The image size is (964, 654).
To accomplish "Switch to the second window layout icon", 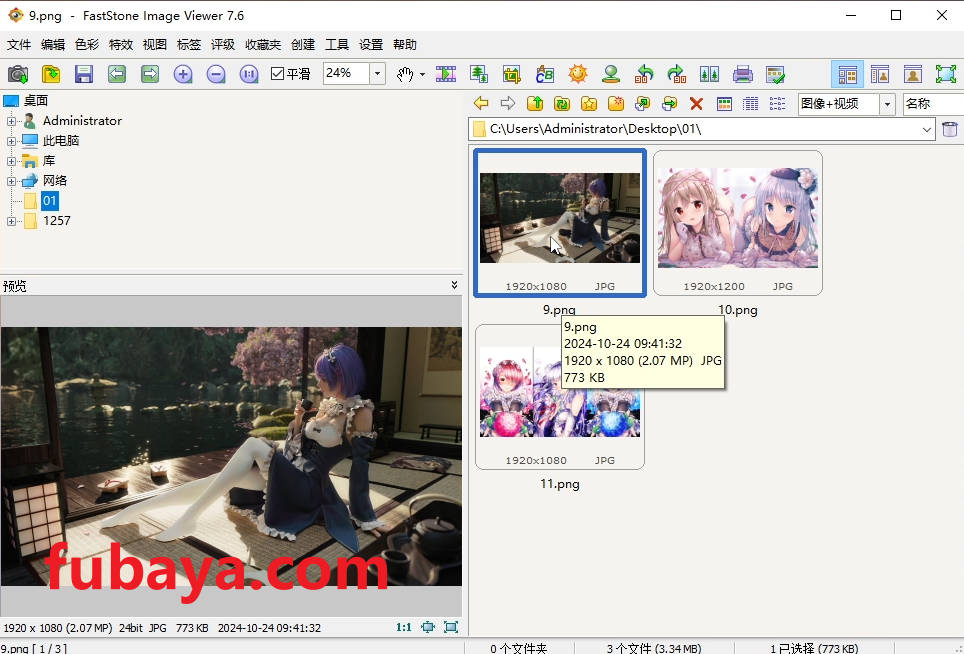I will (880, 74).
